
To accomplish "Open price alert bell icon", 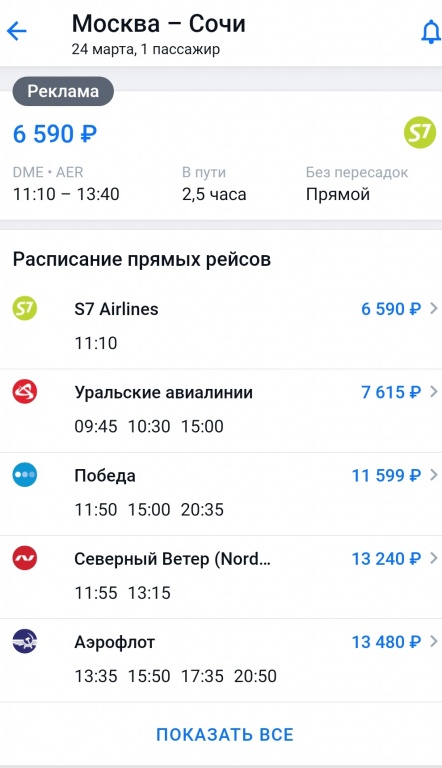I will (x=431, y=32).
